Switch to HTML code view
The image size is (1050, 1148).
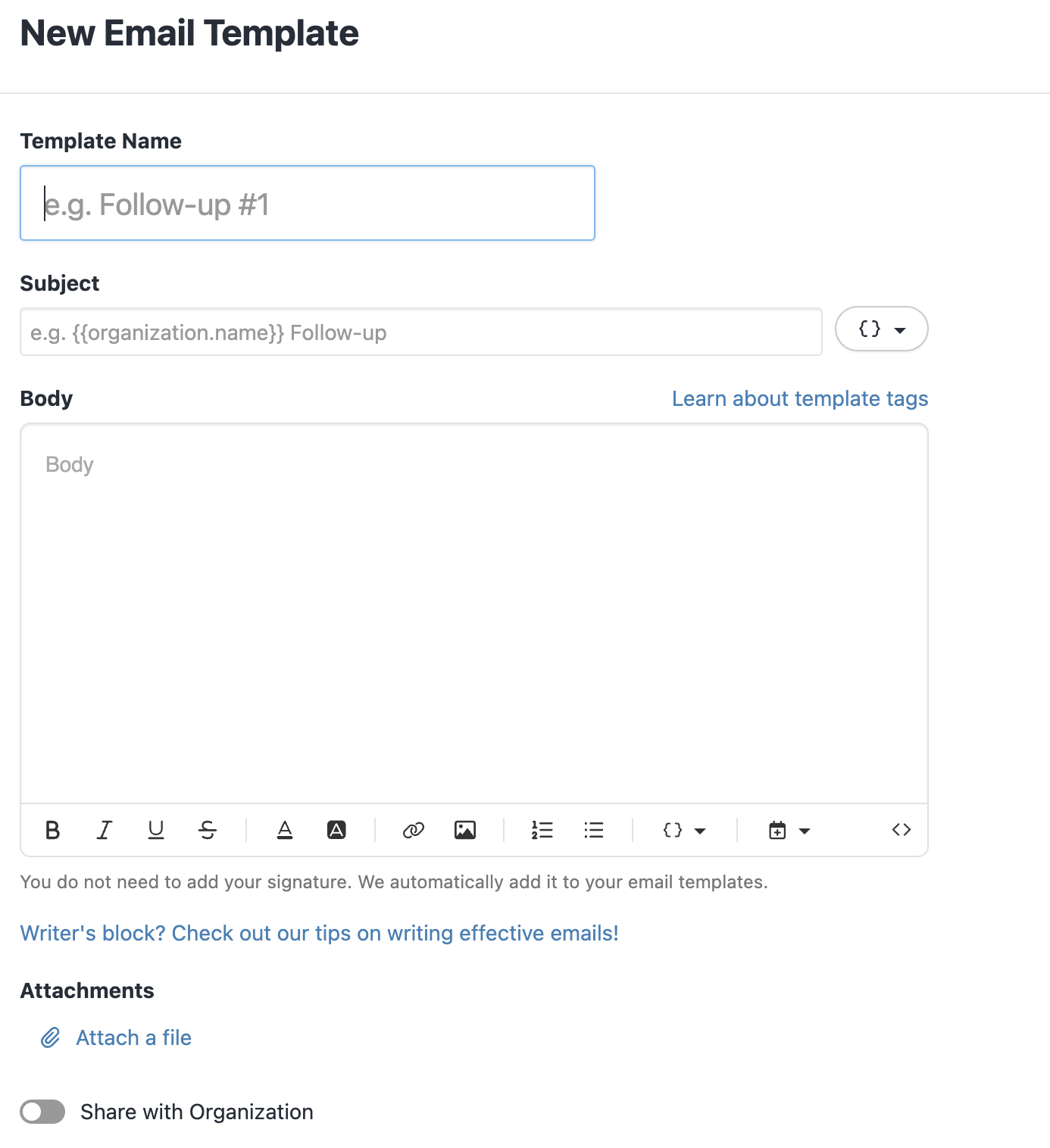(902, 830)
